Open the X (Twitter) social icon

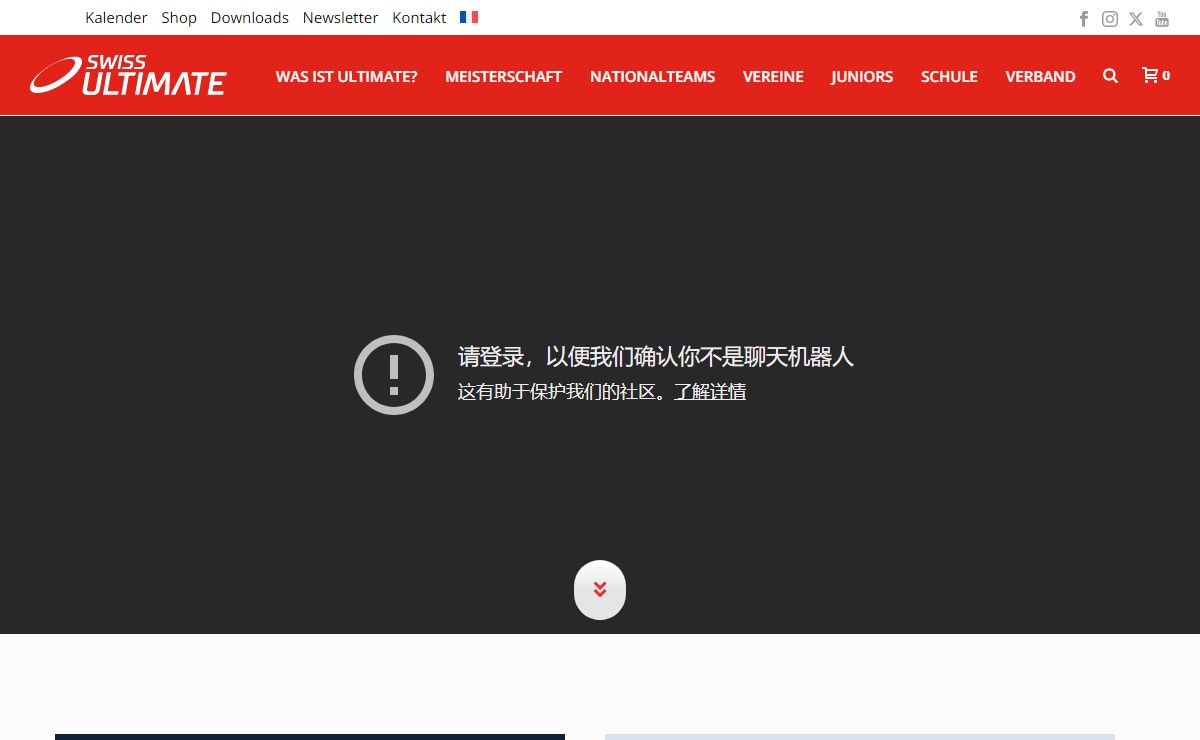pyautogui.click(x=1136, y=18)
